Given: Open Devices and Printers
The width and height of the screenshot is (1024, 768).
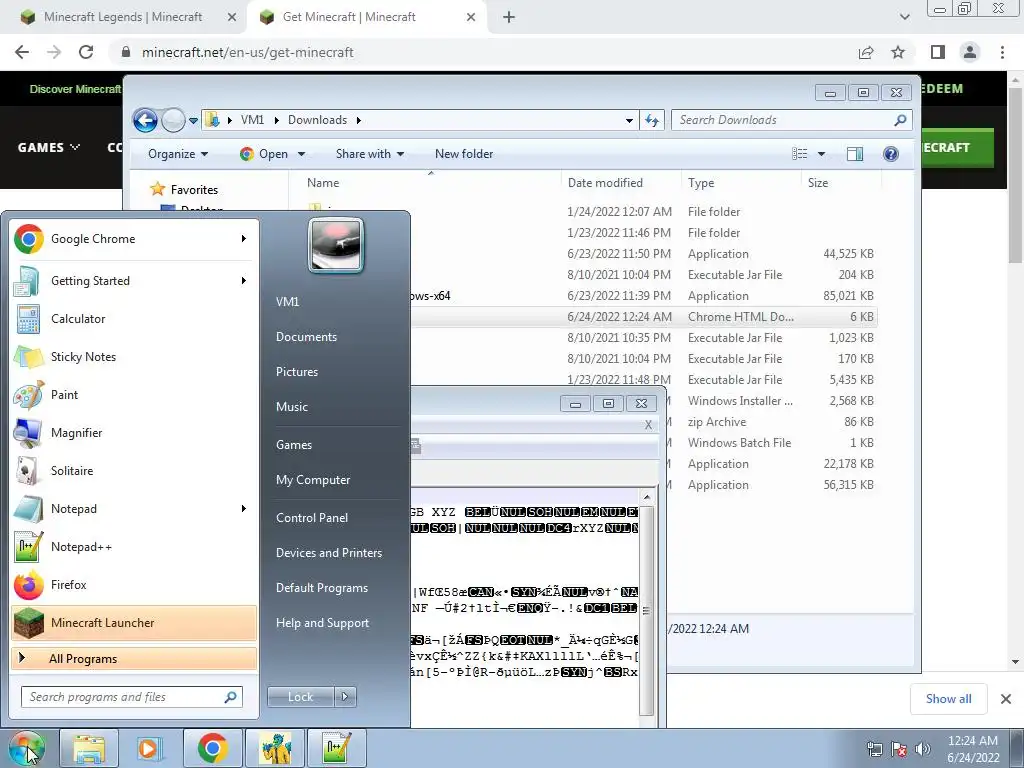Looking at the screenshot, I should click(329, 553).
